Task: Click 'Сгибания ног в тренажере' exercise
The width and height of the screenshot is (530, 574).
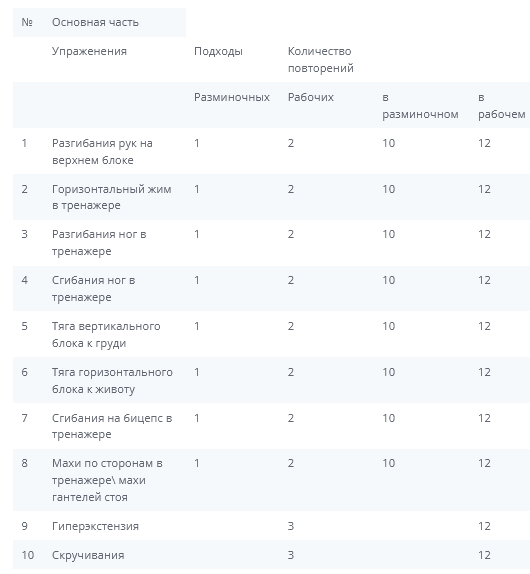Action: point(94,288)
